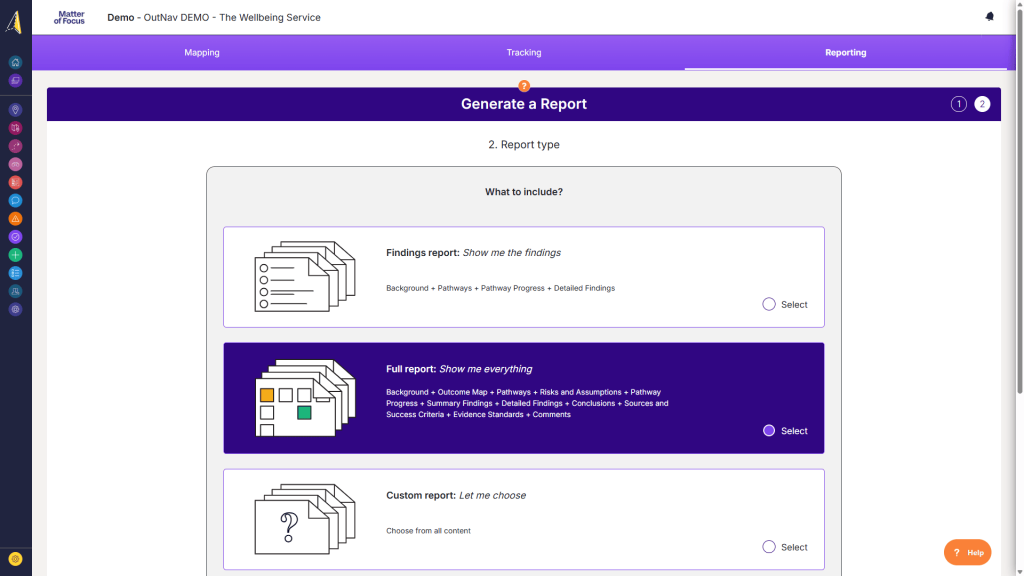Switch to the Tracking tab
The image size is (1024, 576).
[524, 53]
